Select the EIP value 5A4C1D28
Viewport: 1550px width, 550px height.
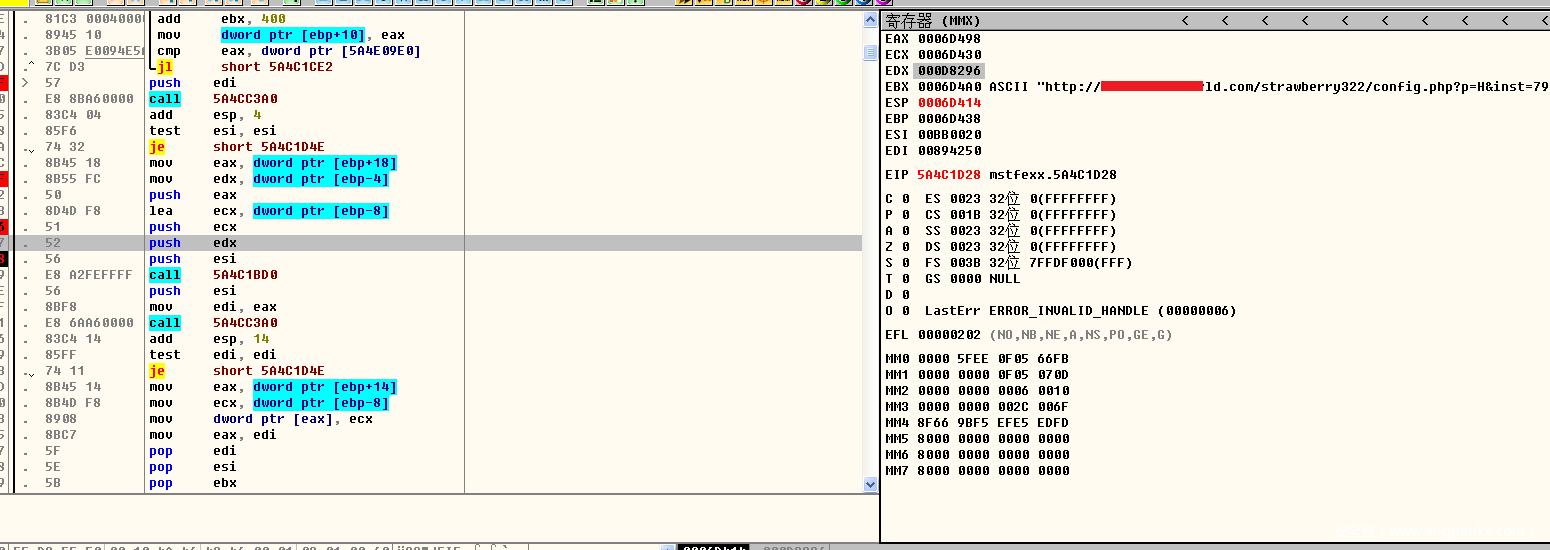pyautogui.click(x=949, y=175)
